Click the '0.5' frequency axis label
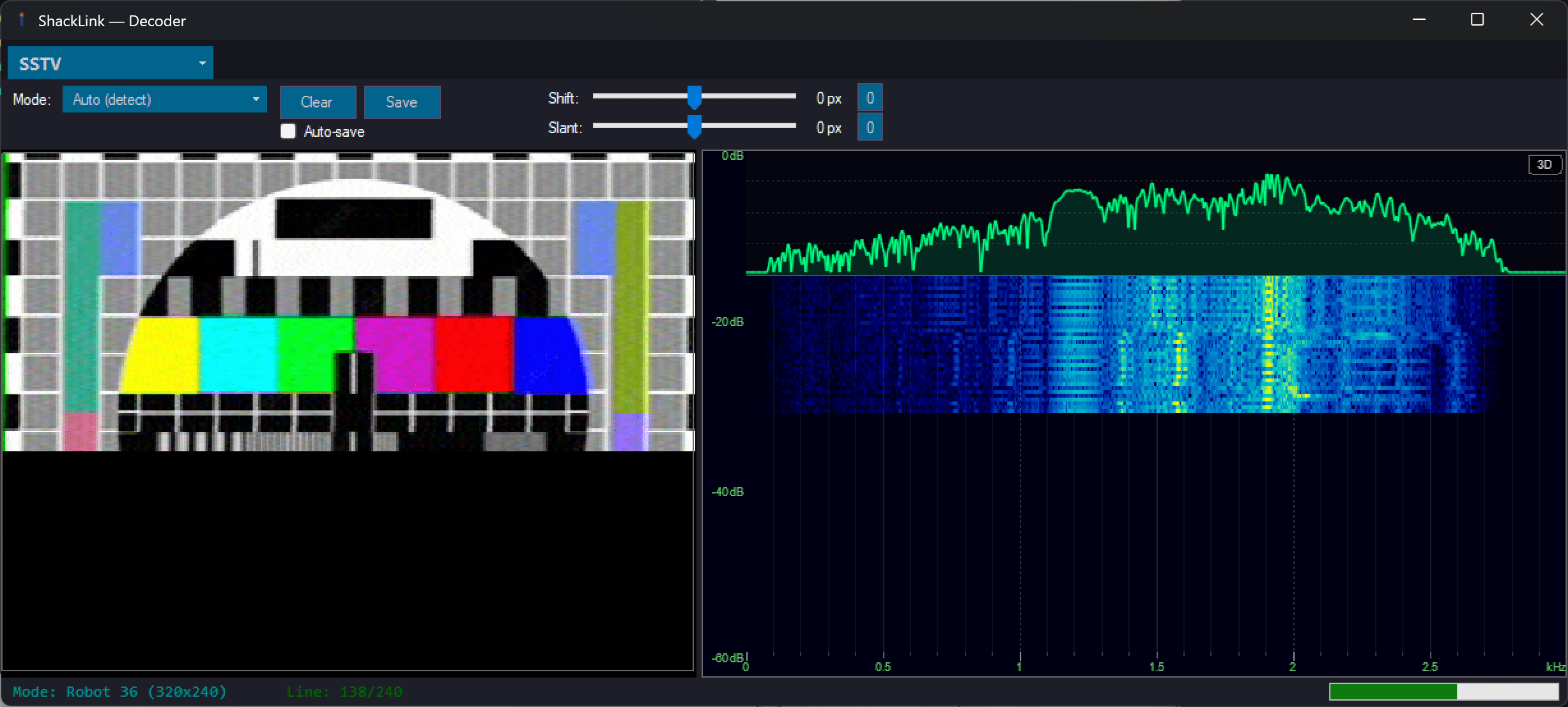This screenshot has height=707, width=1568. 883,667
